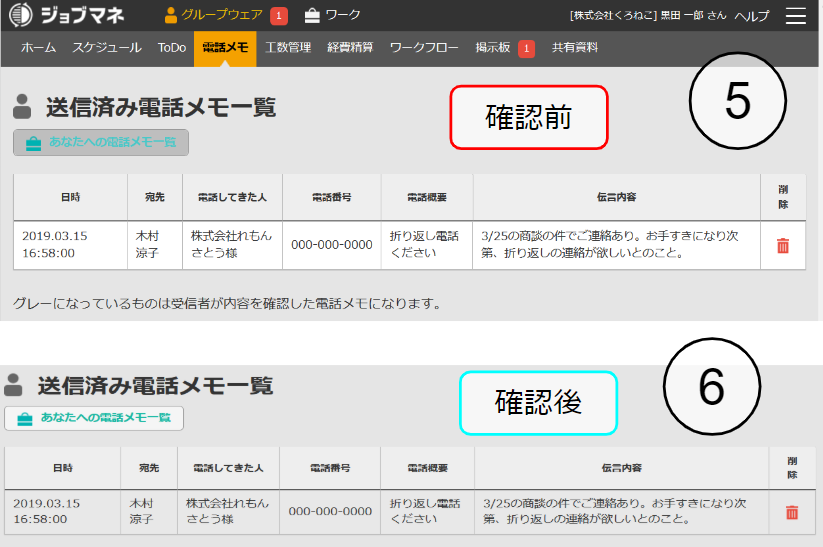Click 折り返し電話ください in the upper table
This screenshot has height=547, width=823.
click(424, 245)
